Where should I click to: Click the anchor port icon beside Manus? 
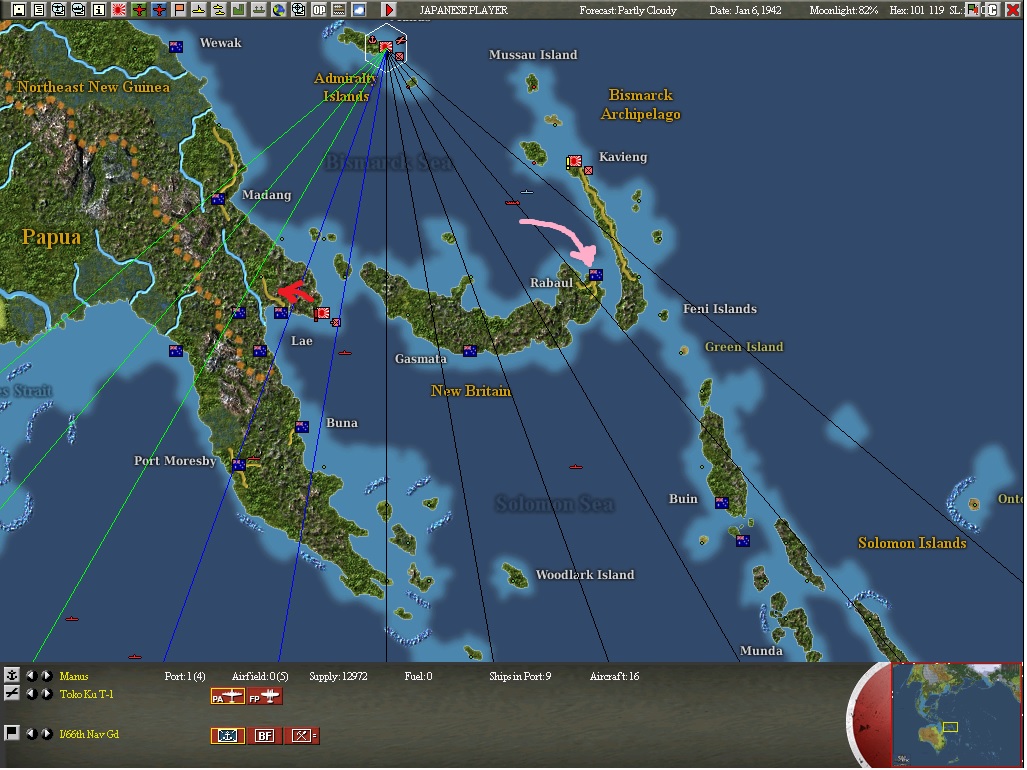tap(11, 676)
